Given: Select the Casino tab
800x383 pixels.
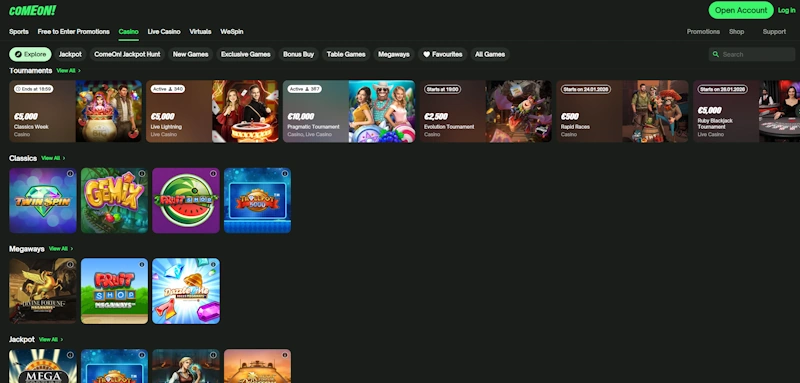Looking at the screenshot, I should pos(129,32).
